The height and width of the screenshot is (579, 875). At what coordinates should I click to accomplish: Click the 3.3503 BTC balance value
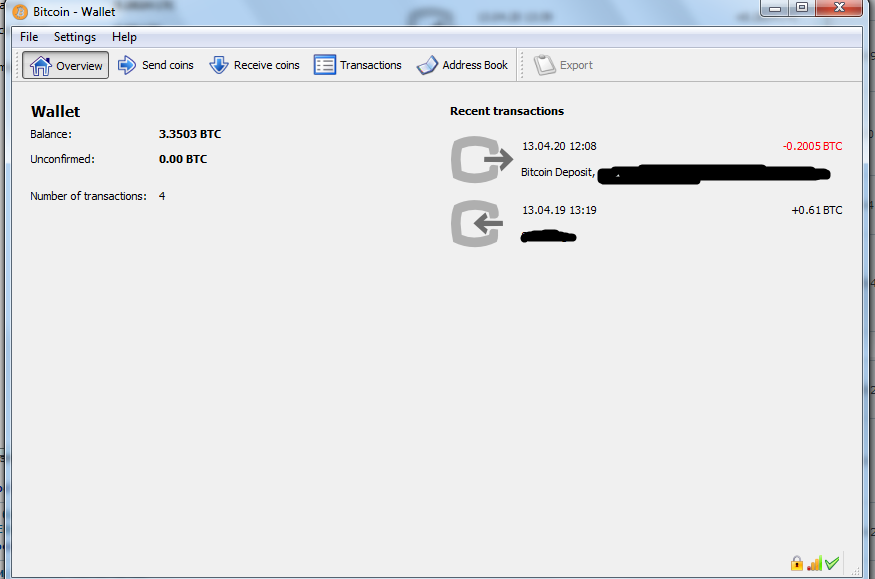(190, 134)
